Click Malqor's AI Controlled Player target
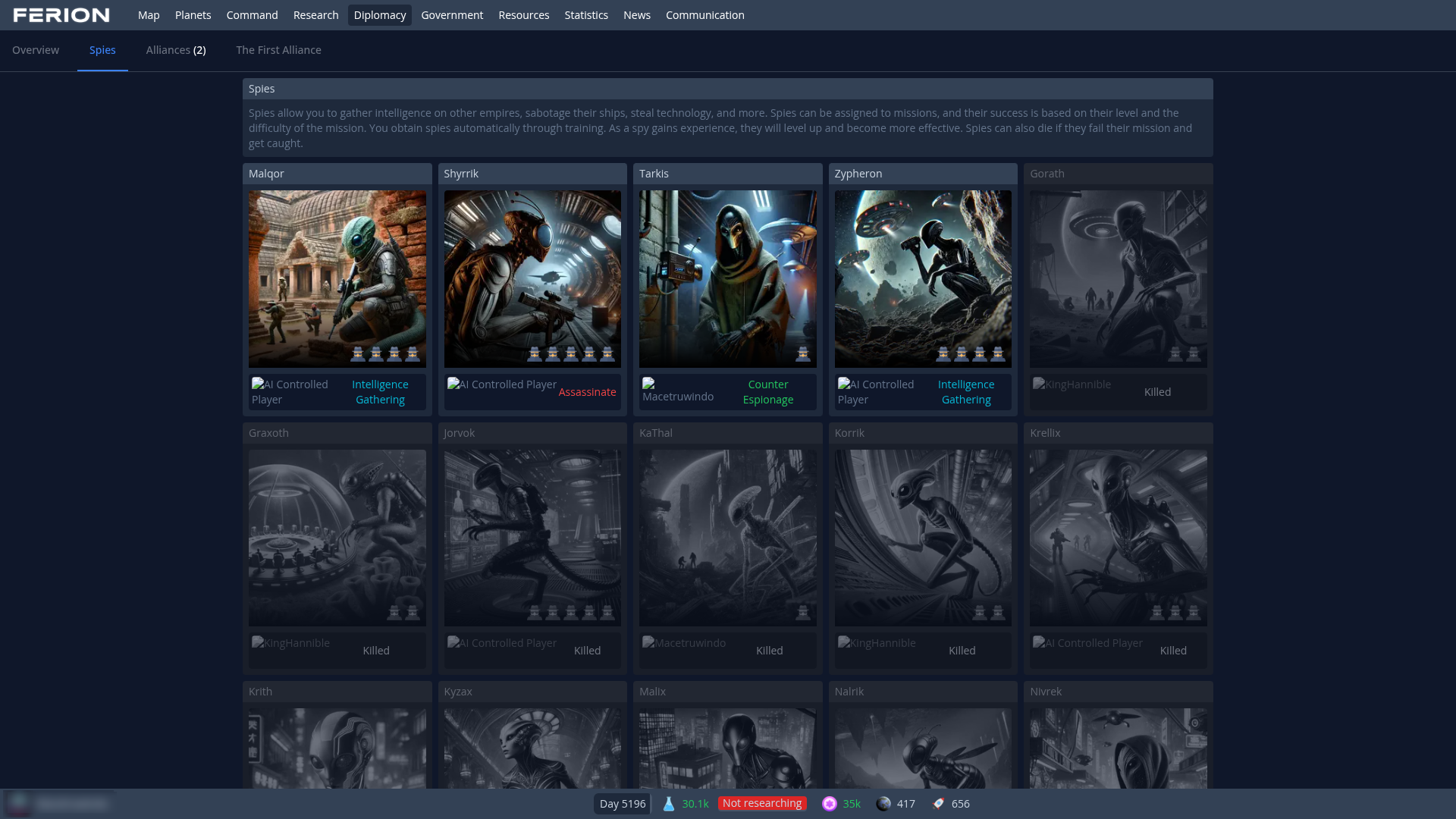1456x819 pixels. pos(290,392)
